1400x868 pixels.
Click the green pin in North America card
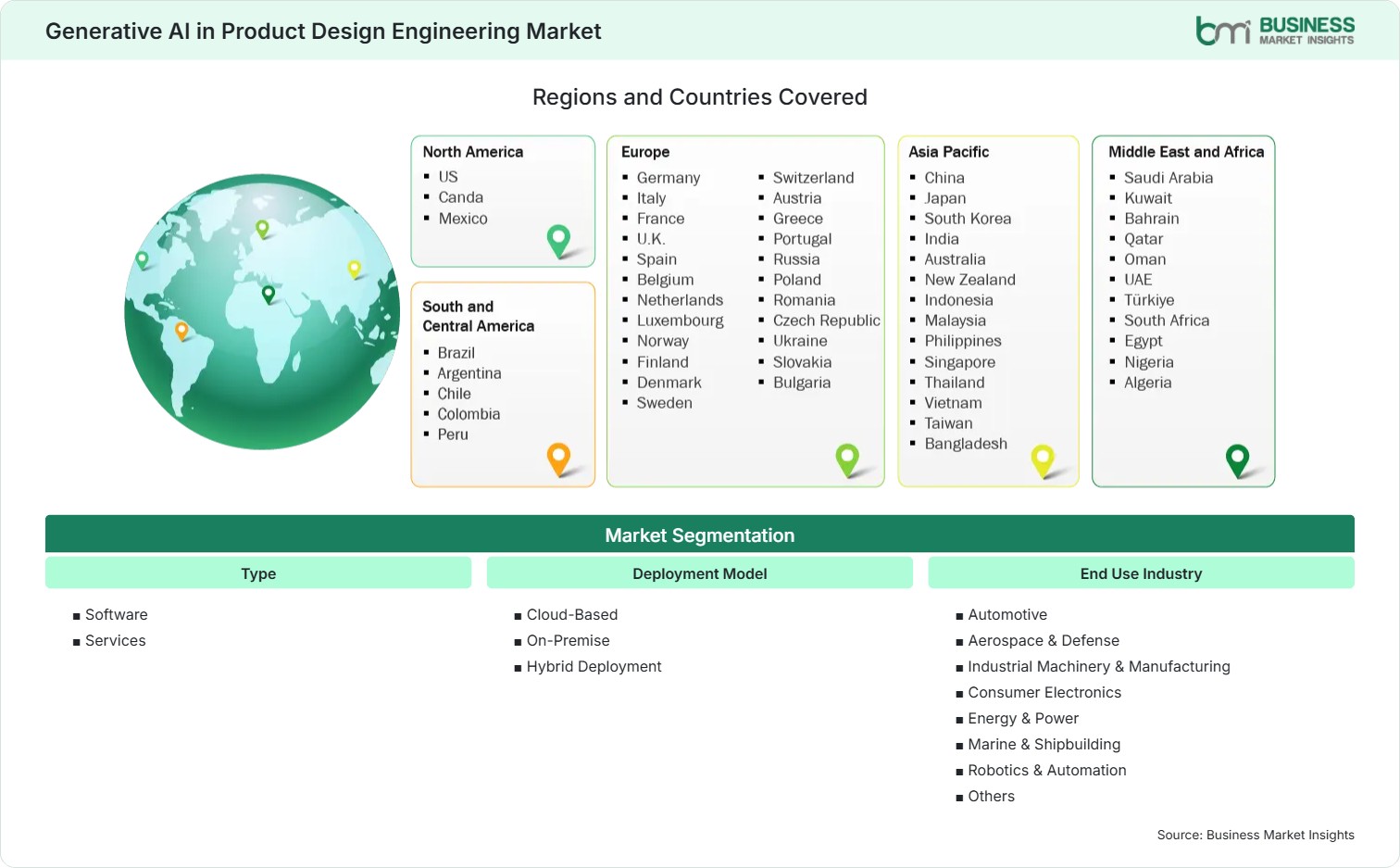[558, 241]
